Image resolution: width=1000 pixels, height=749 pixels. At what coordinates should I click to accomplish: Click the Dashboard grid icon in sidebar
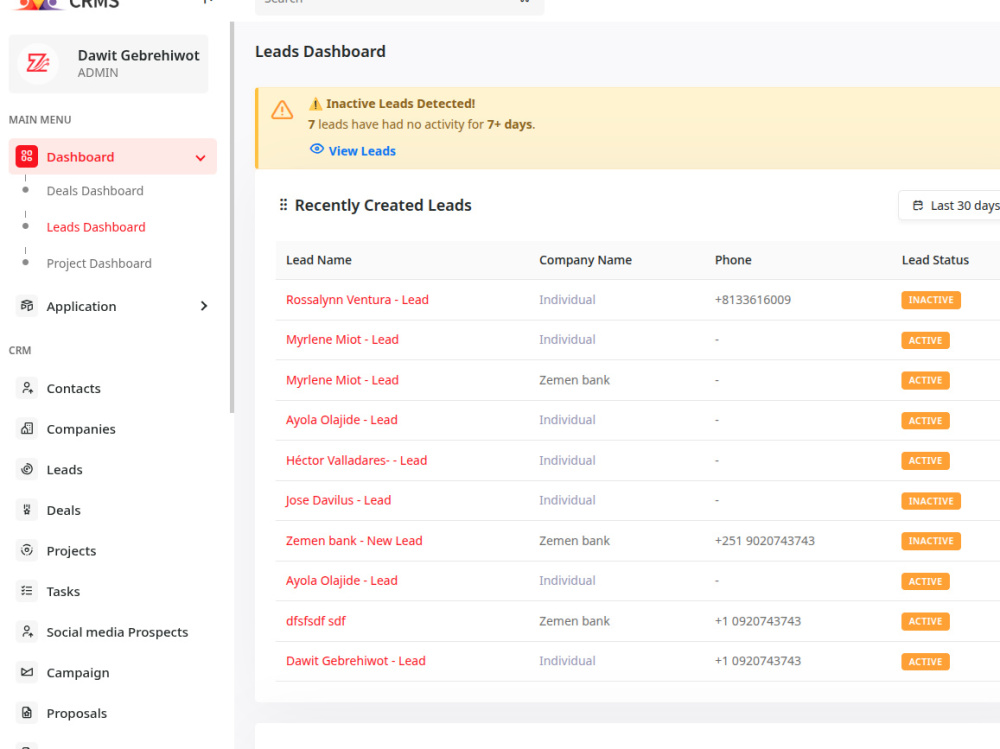(27, 156)
